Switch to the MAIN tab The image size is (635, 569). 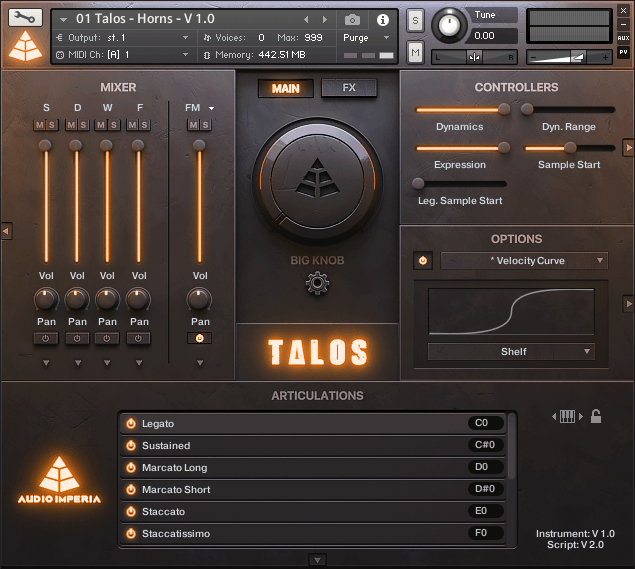pyautogui.click(x=286, y=88)
